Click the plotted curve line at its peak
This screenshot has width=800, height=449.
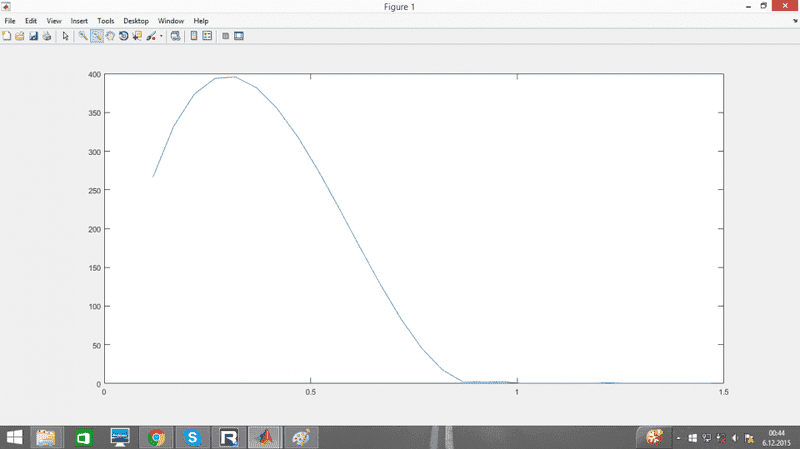pyautogui.click(x=234, y=77)
